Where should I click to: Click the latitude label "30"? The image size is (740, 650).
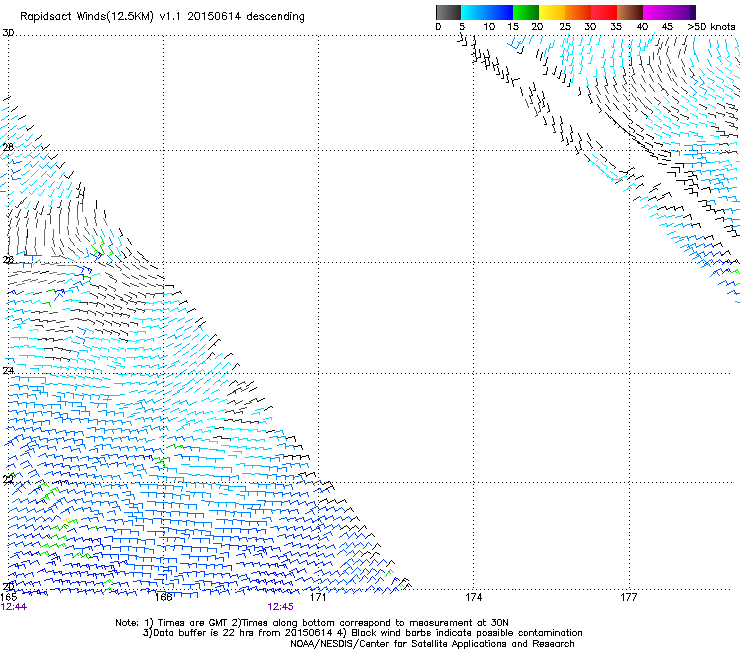point(8,33)
